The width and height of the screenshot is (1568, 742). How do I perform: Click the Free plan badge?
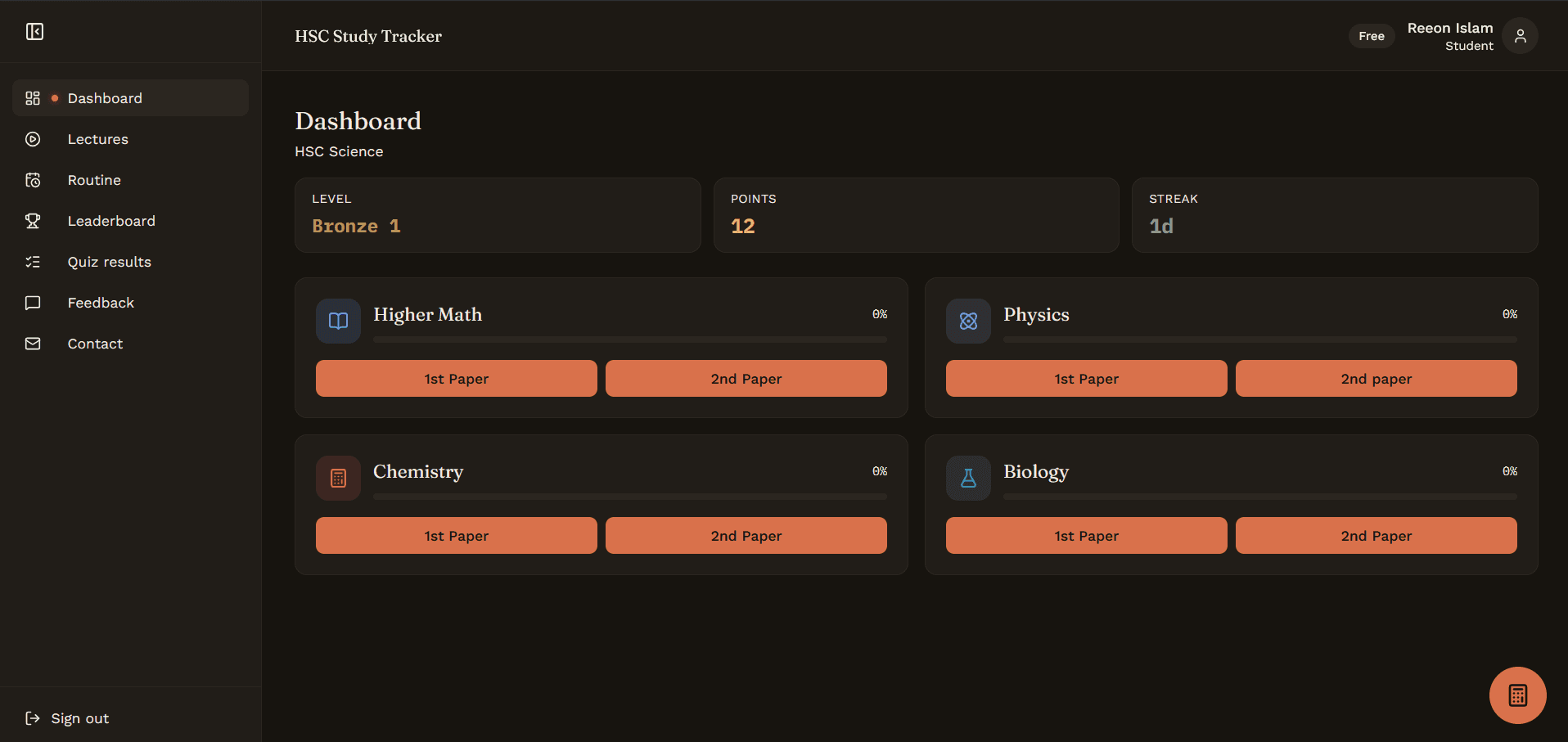pos(1372,36)
